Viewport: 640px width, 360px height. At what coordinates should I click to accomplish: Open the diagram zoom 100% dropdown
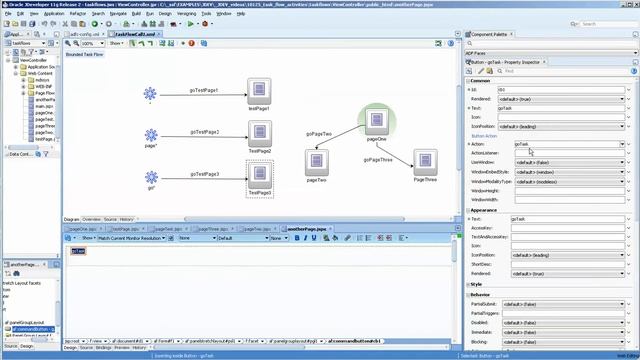[102, 43]
